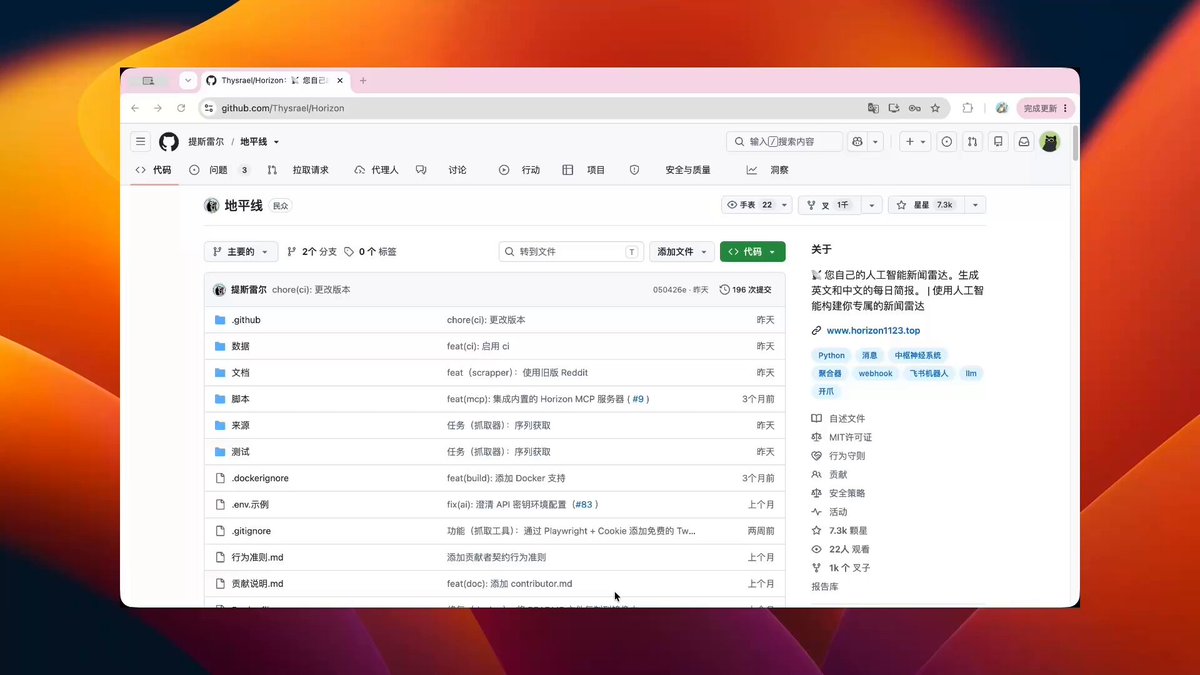Screen dimensions: 1200x675
Task: Switch to the 代理人 tab
Action: coord(377,170)
